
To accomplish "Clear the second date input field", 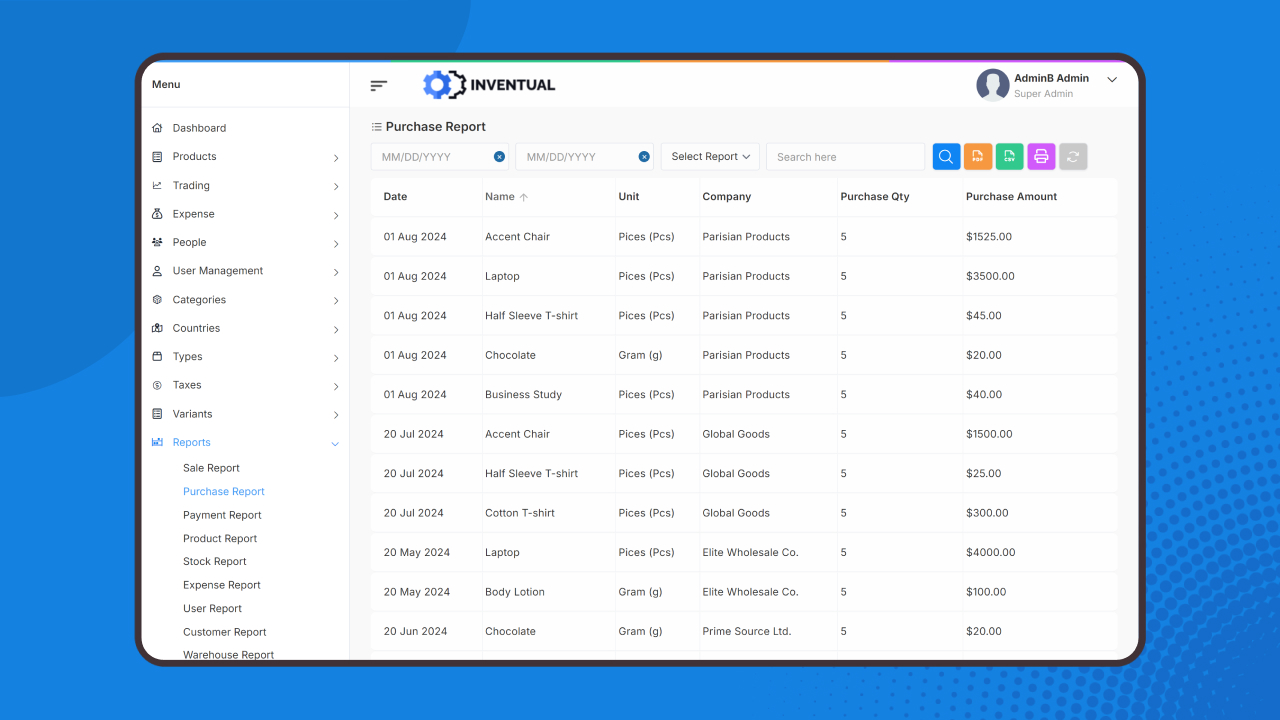I will [644, 156].
